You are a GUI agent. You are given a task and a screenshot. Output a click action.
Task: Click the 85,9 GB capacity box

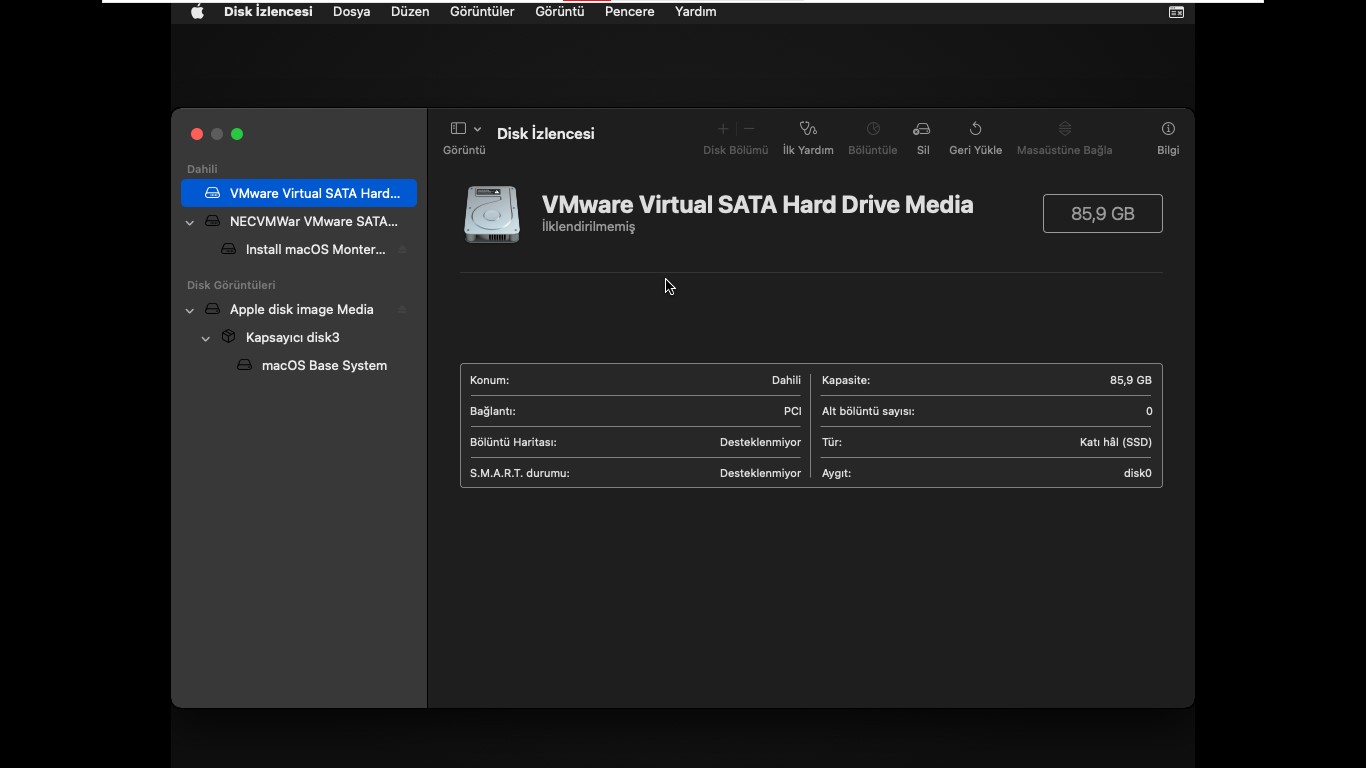(x=1102, y=213)
